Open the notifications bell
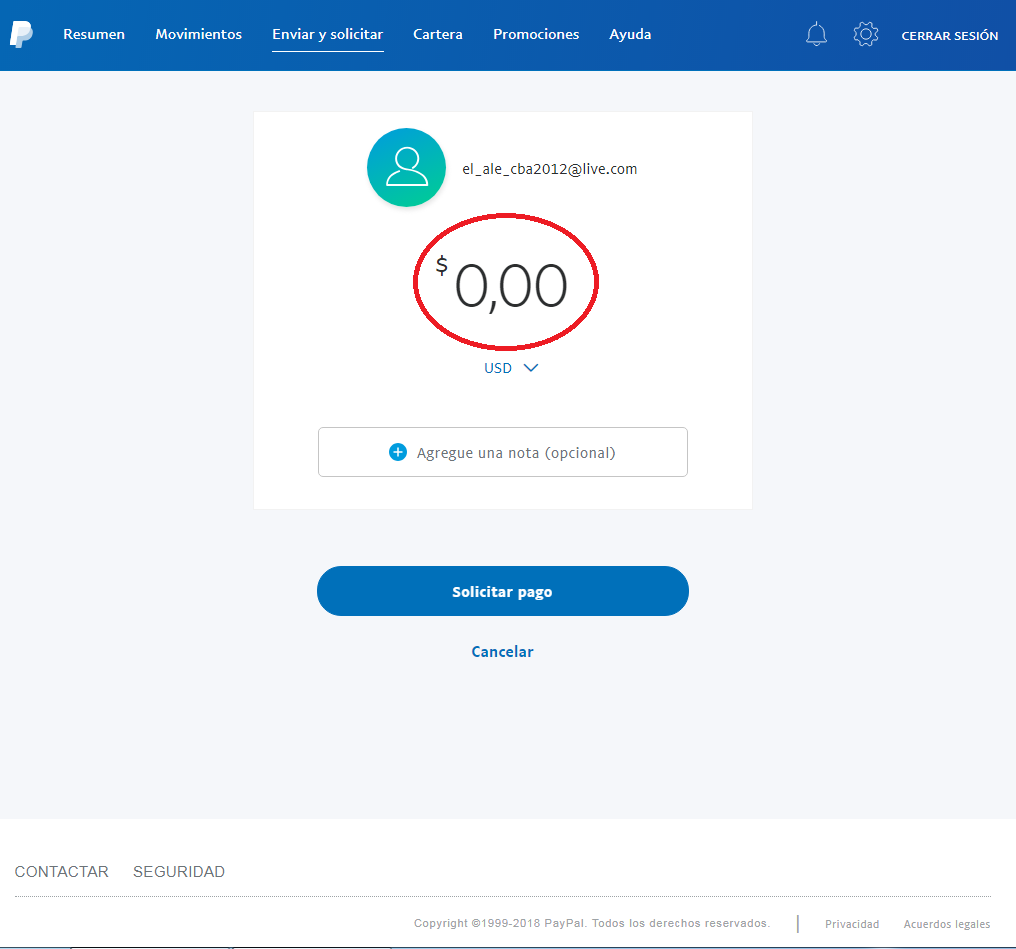 [816, 34]
